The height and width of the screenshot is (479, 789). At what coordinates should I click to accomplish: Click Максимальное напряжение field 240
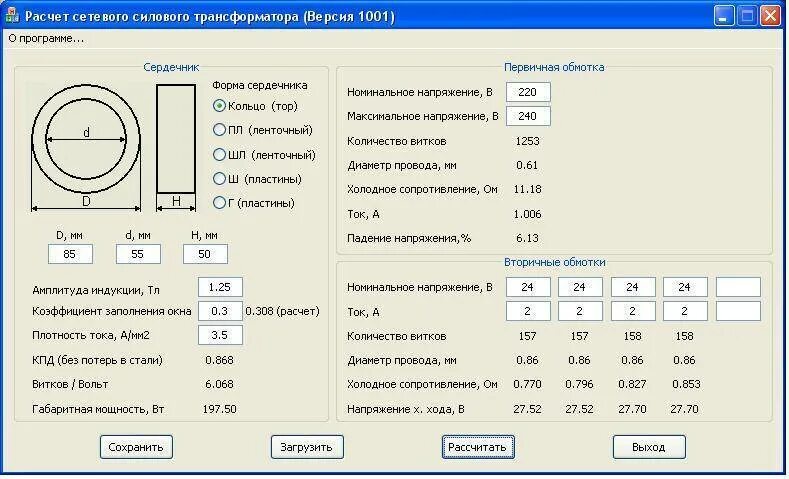tap(528, 116)
